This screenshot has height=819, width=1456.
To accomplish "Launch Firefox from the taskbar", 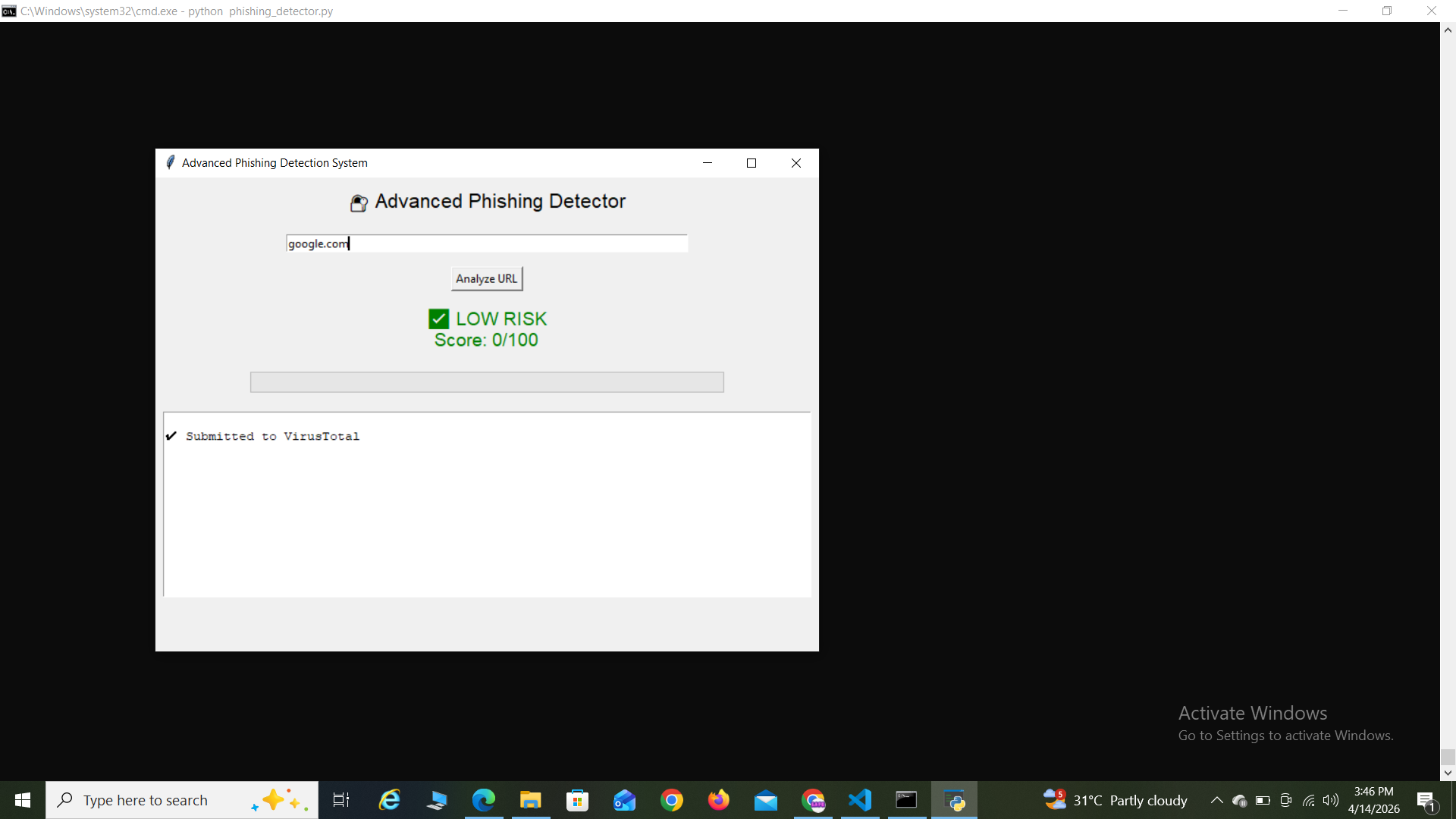I will tap(718, 800).
